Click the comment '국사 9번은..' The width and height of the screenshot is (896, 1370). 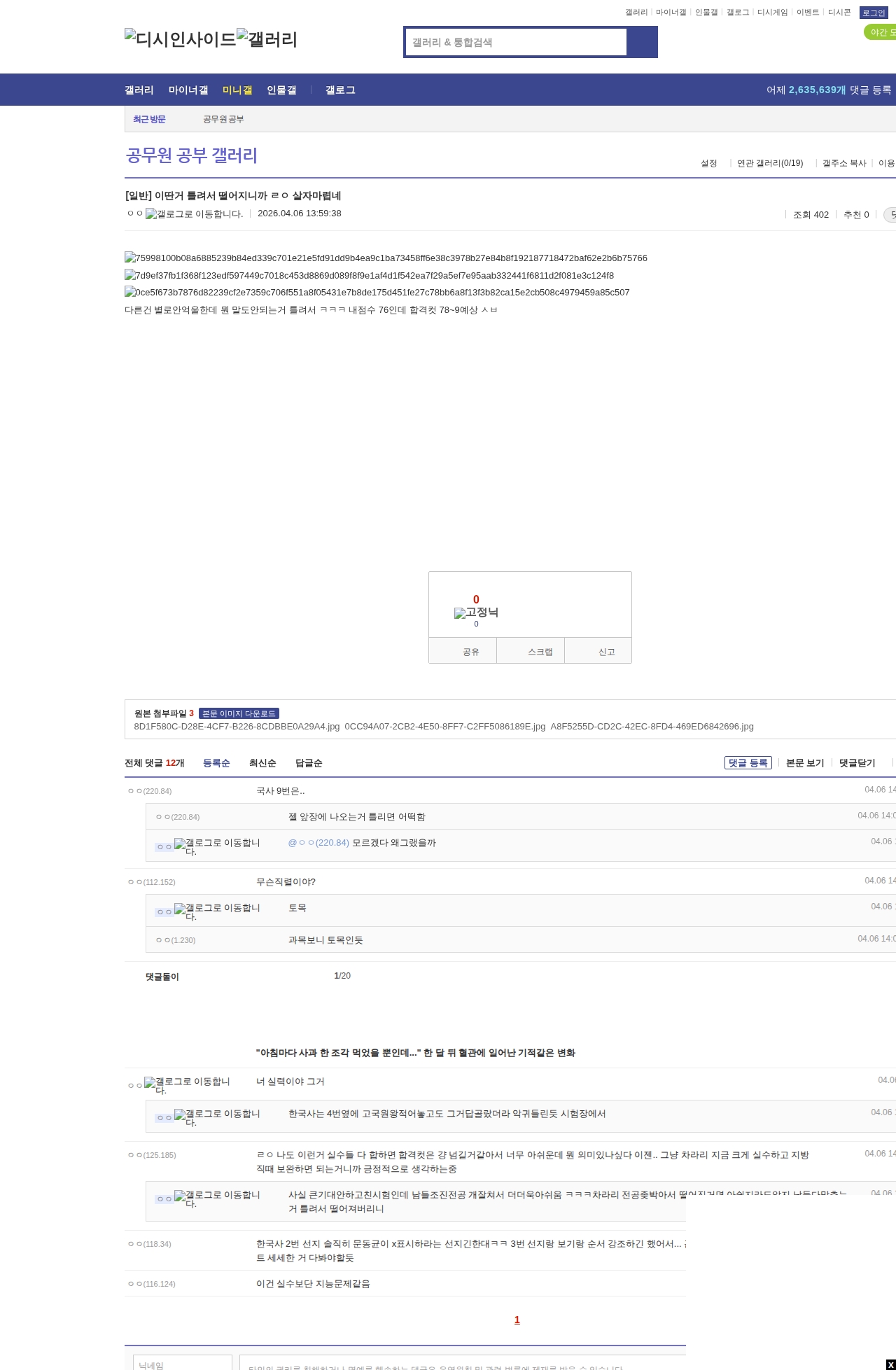pos(281,791)
